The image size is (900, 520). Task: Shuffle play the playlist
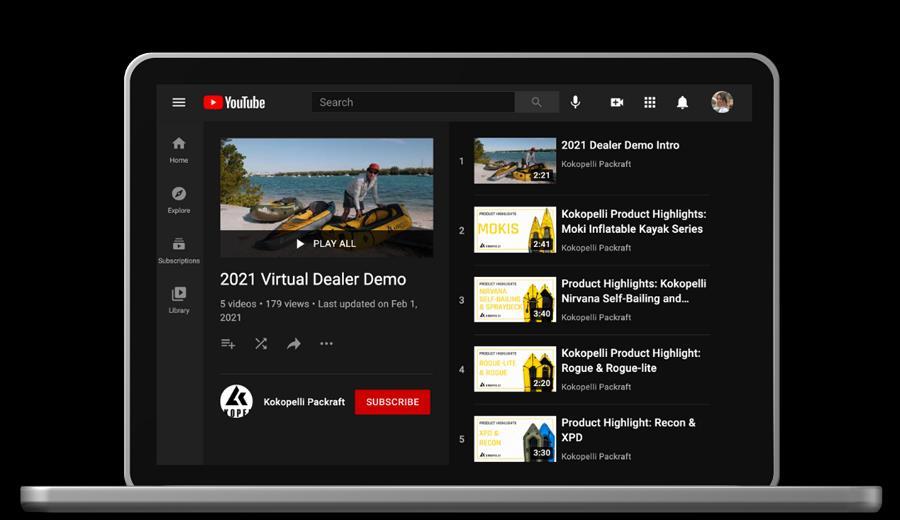coord(261,344)
